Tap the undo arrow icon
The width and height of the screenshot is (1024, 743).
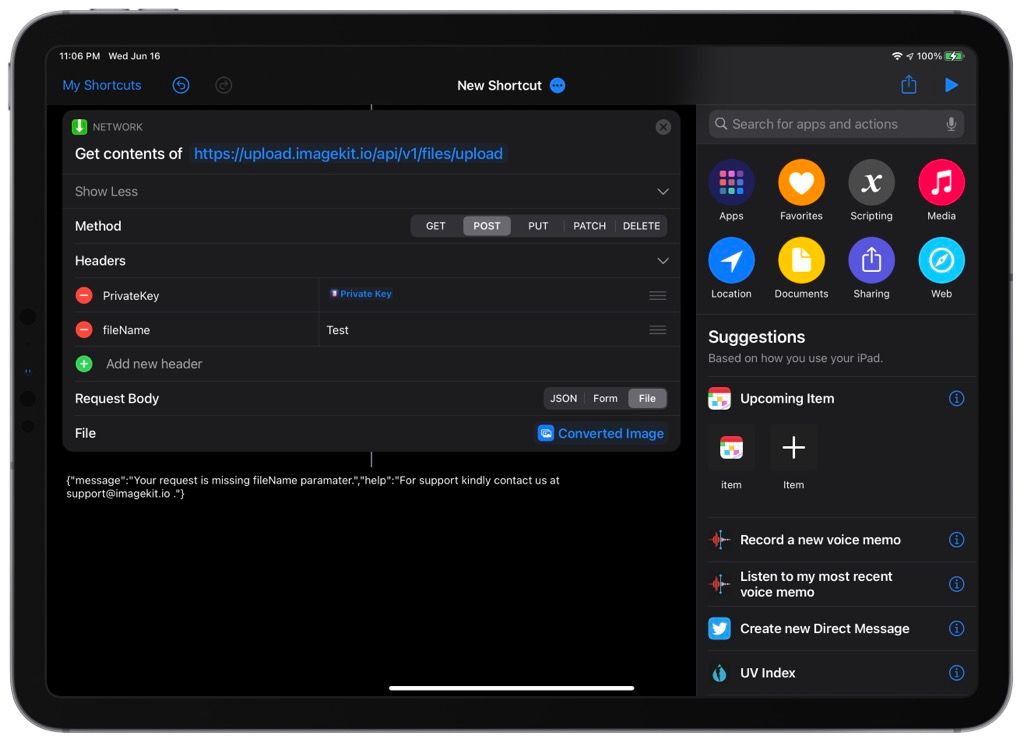pyautogui.click(x=181, y=86)
